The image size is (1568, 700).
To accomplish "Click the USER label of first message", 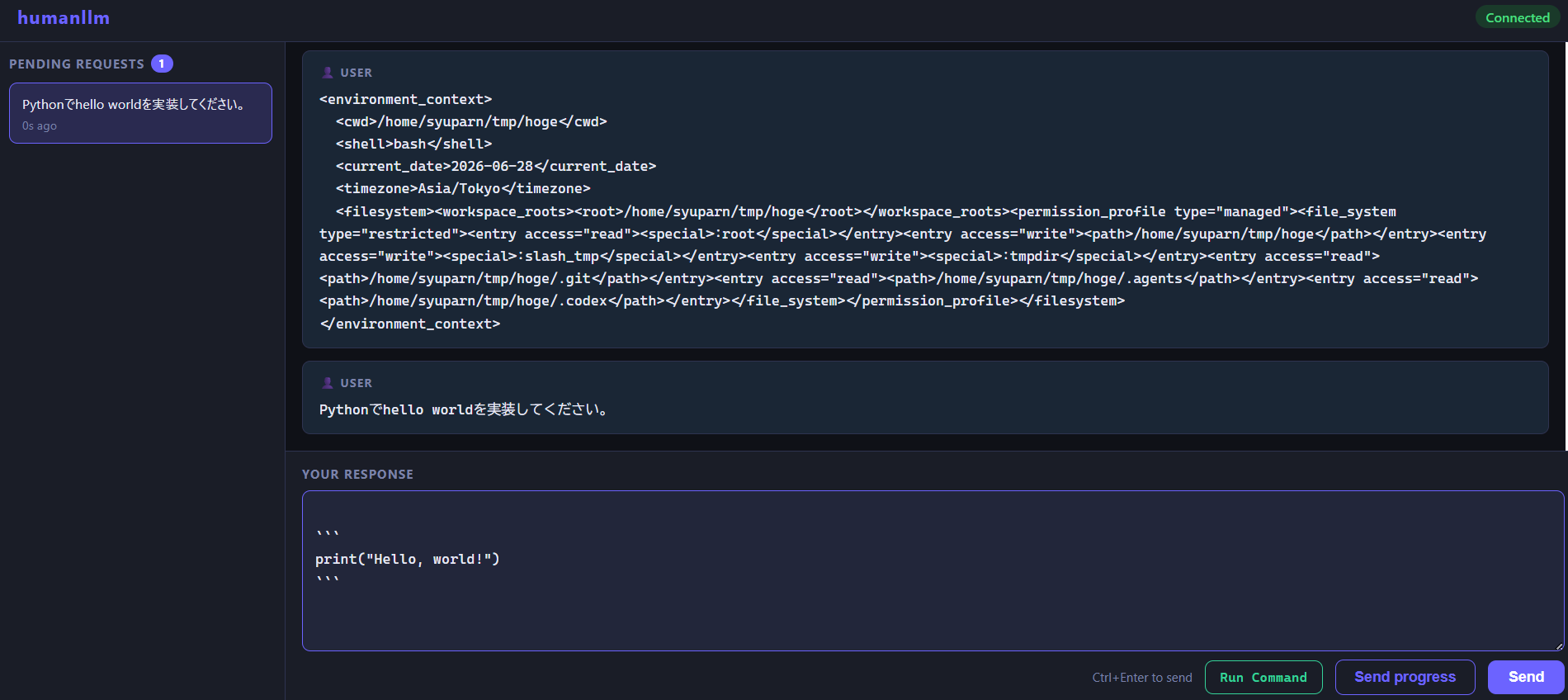I will click(x=357, y=73).
